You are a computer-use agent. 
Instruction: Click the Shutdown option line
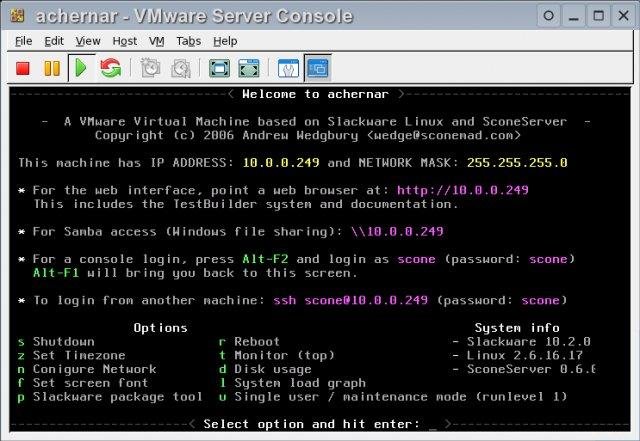(x=56, y=342)
